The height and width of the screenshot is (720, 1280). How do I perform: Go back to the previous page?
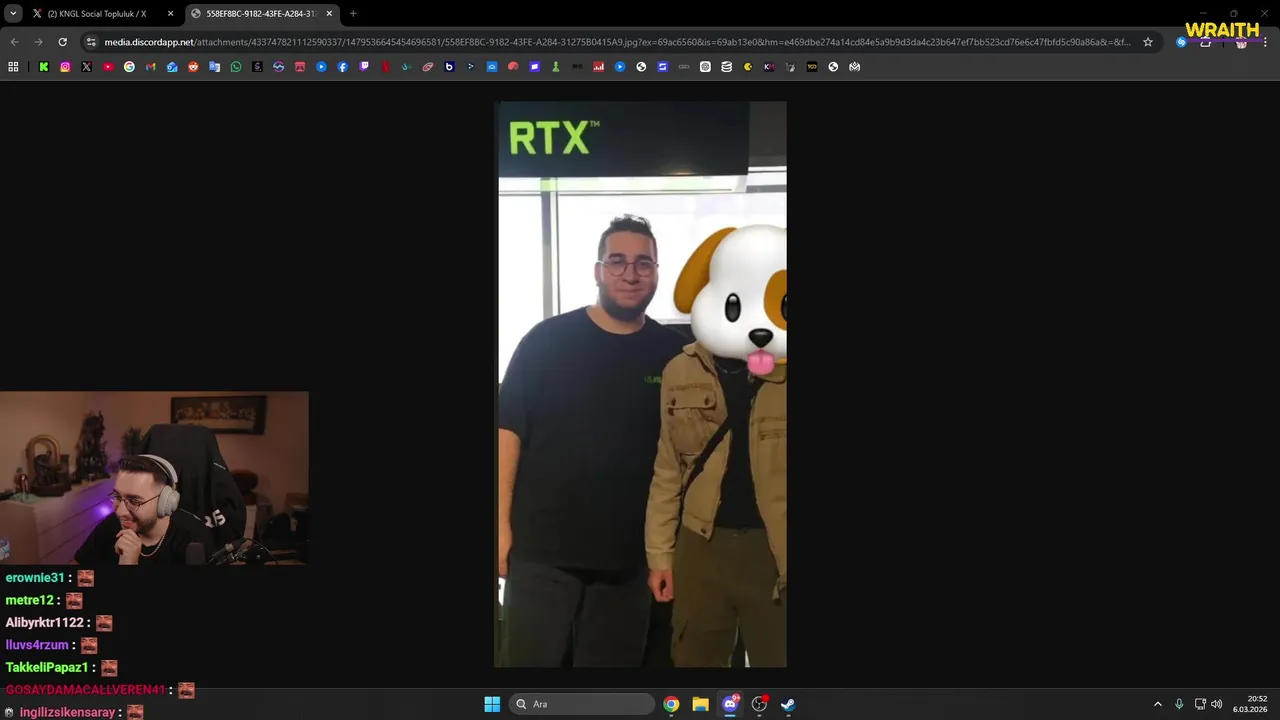14,42
